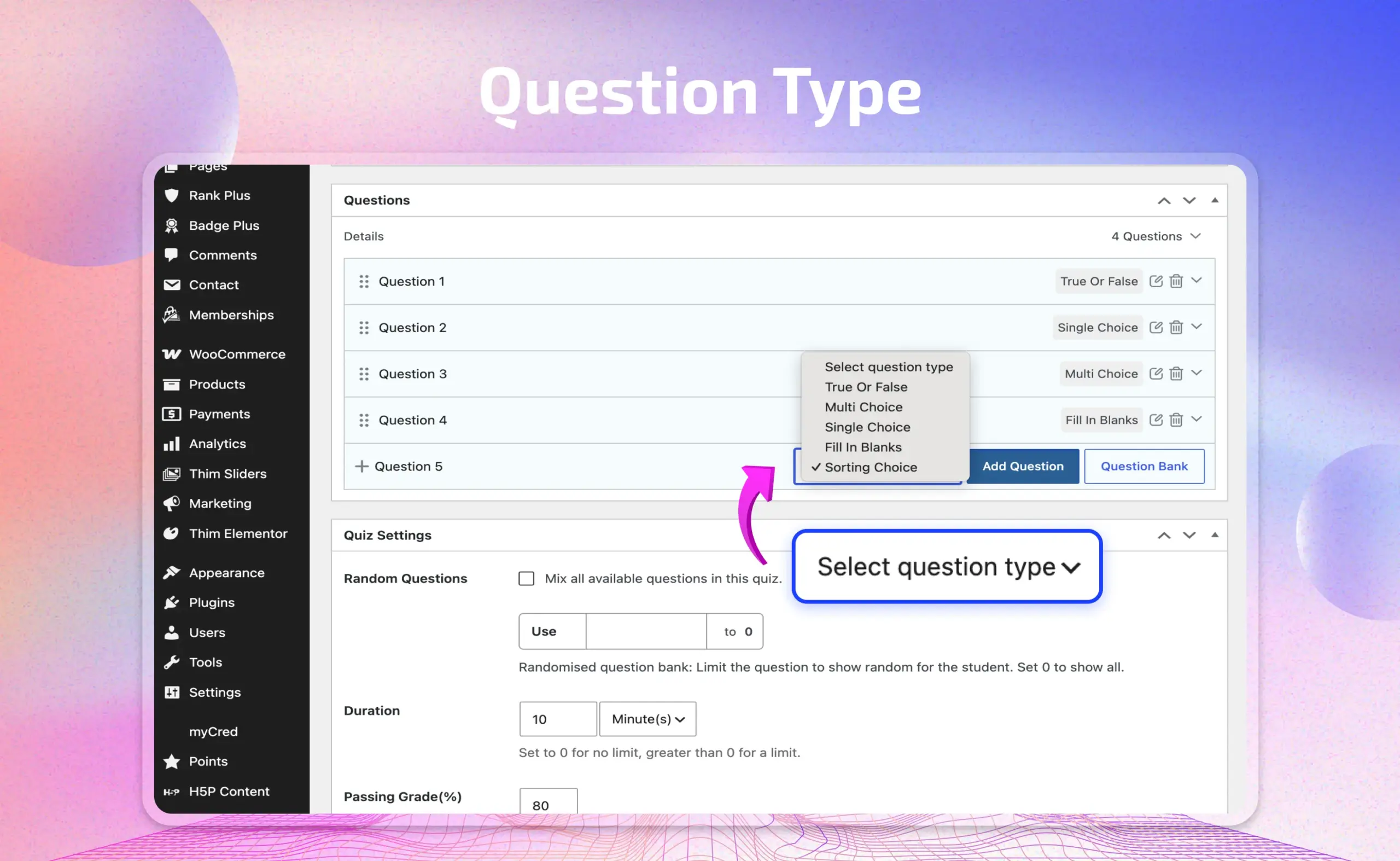This screenshot has height=861, width=1400.
Task: Collapse the Quiz Settings panel triangle
Action: point(1215,535)
